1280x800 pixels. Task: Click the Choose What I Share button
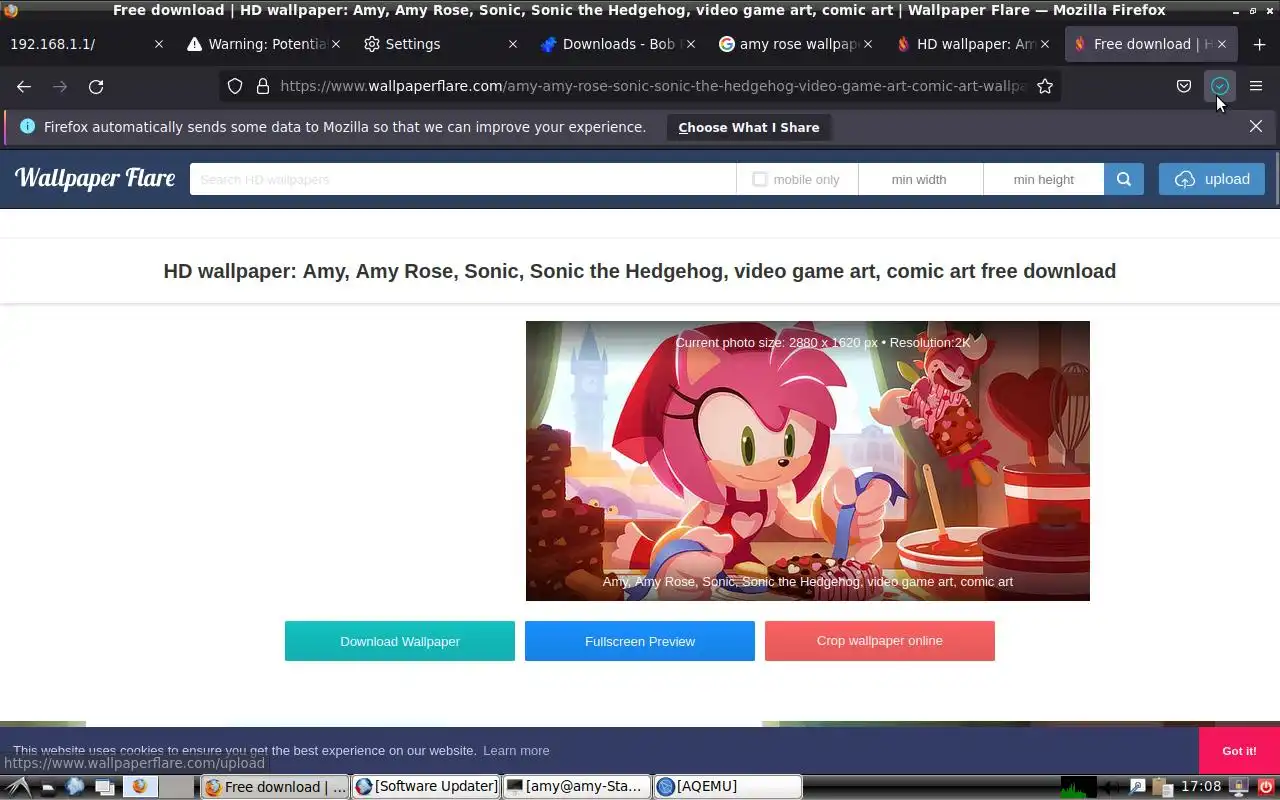click(749, 127)
